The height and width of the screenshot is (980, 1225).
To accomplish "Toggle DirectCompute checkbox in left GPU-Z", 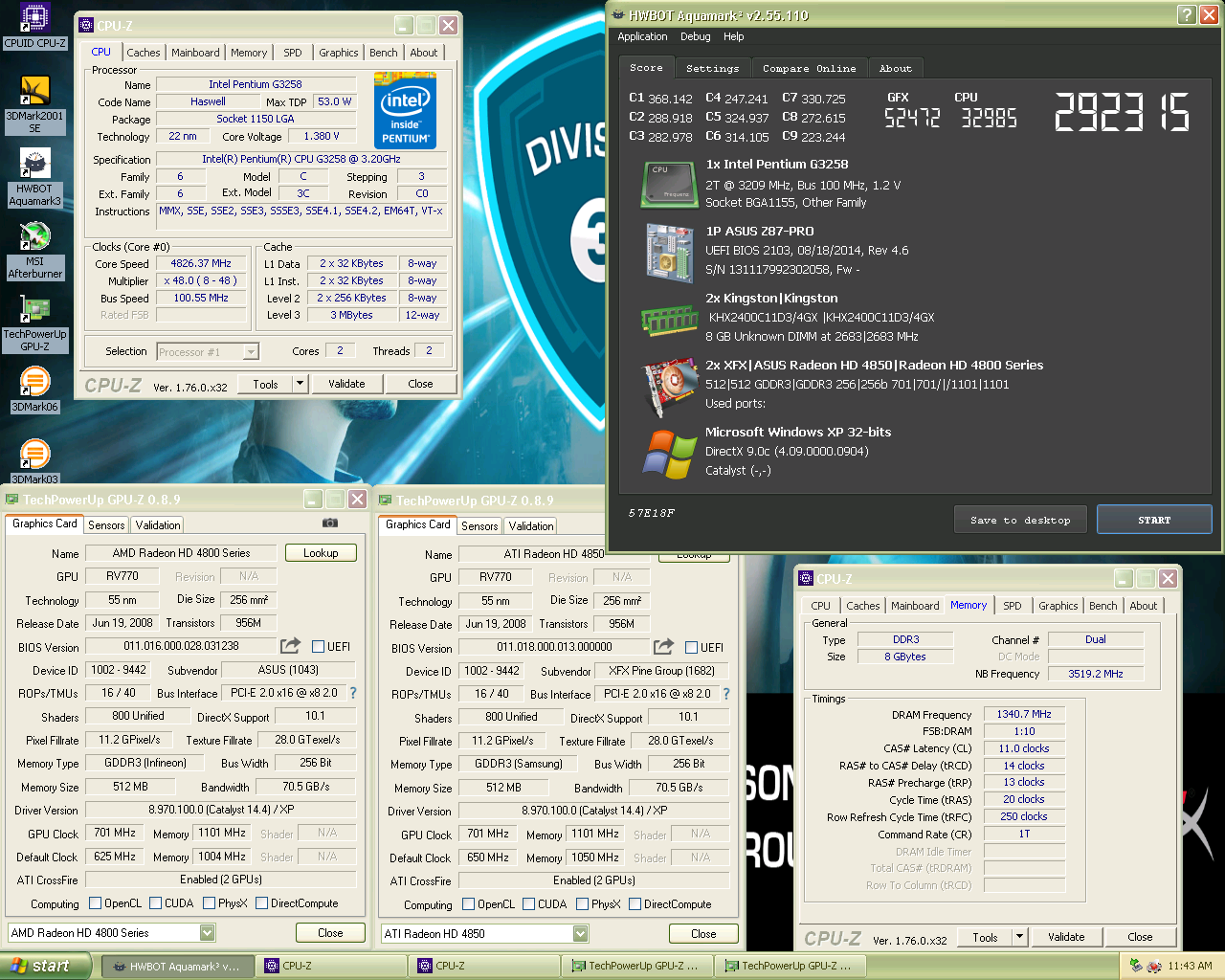I will coord(261,903).
